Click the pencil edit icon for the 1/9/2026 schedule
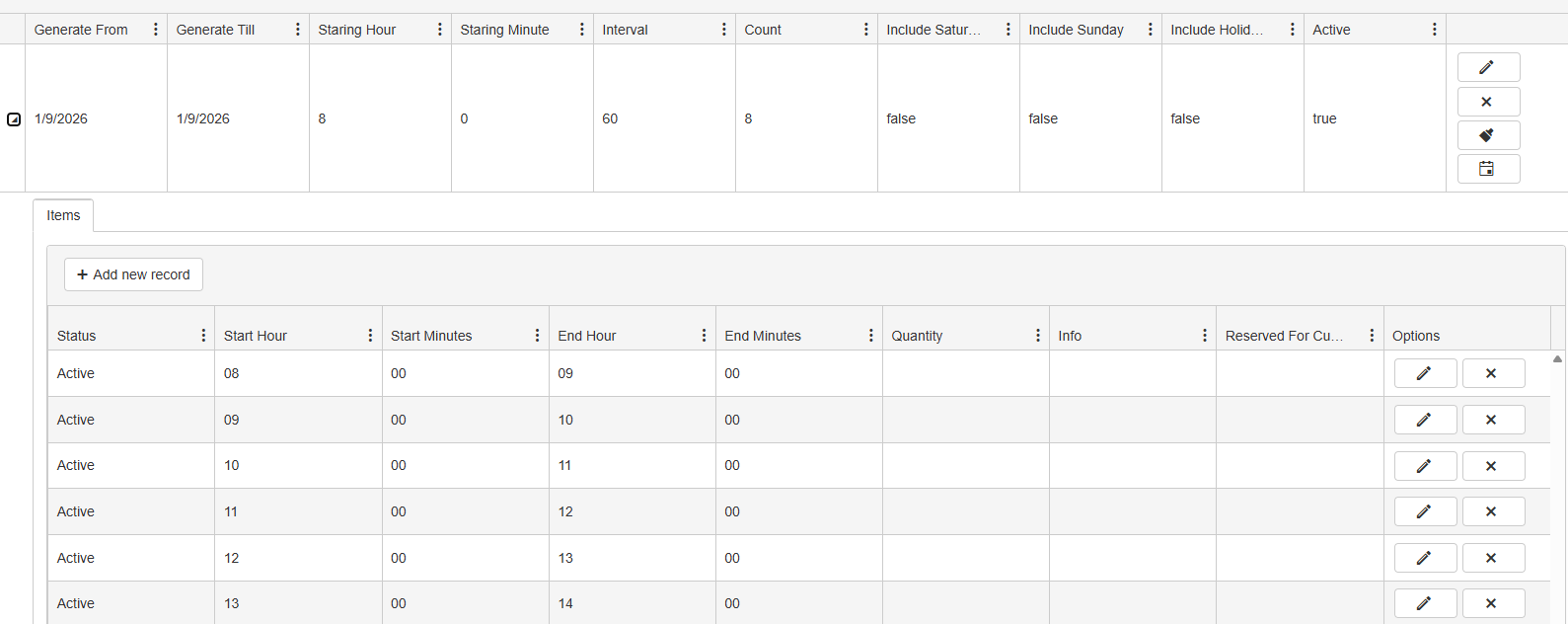Screen dimensions: 1568x624 coord(1487,67)
